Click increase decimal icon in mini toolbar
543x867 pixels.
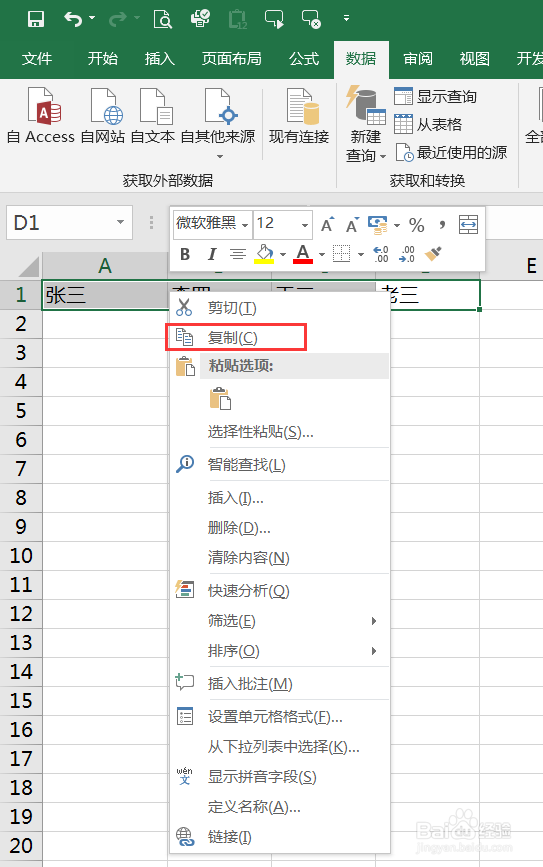coord(381,254)
